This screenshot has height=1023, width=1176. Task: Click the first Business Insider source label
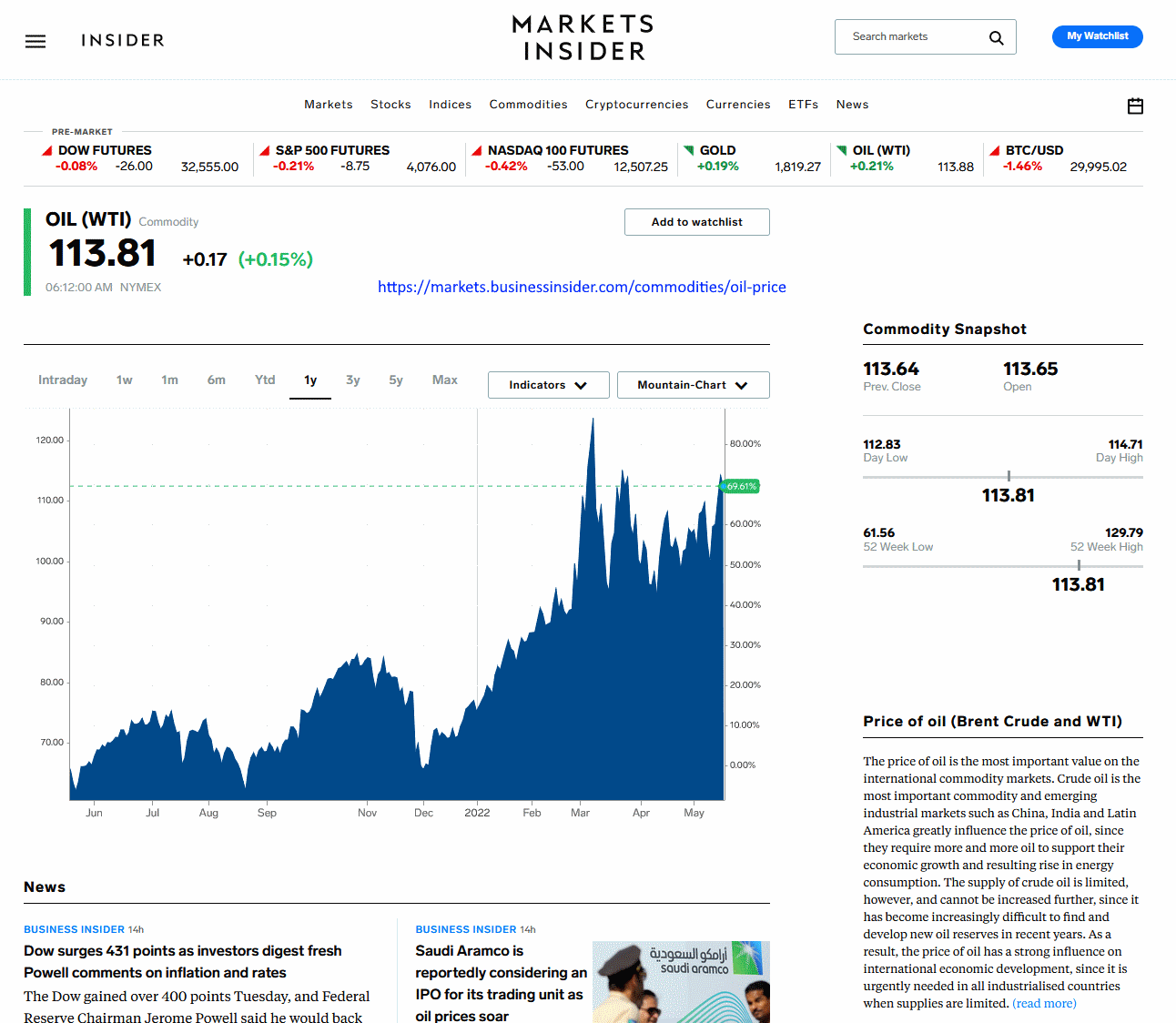pyautogui.click(x=74, y=929)
